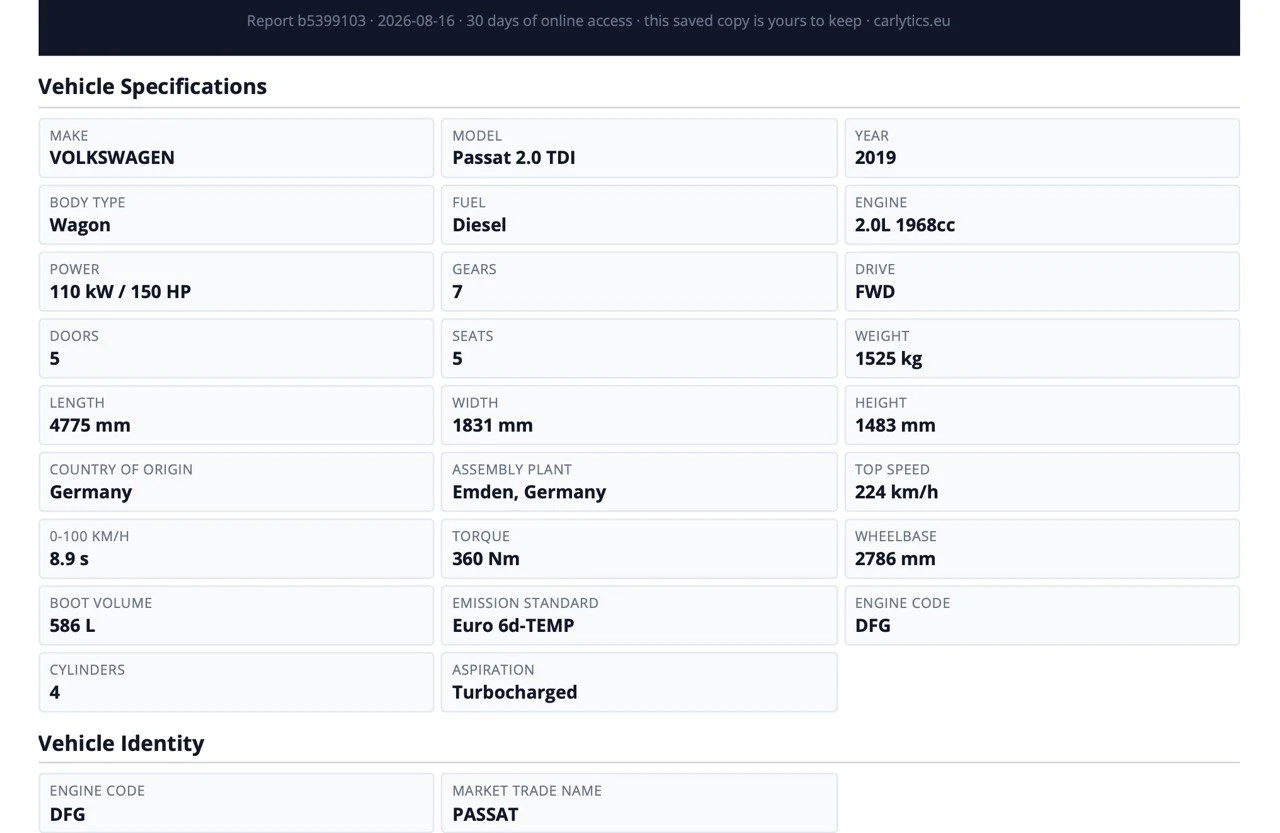Image resolution: width=1280 pixels, height=833 pixels.
Task: Click the body type value "Wagon"
Action: pos(80,225)
